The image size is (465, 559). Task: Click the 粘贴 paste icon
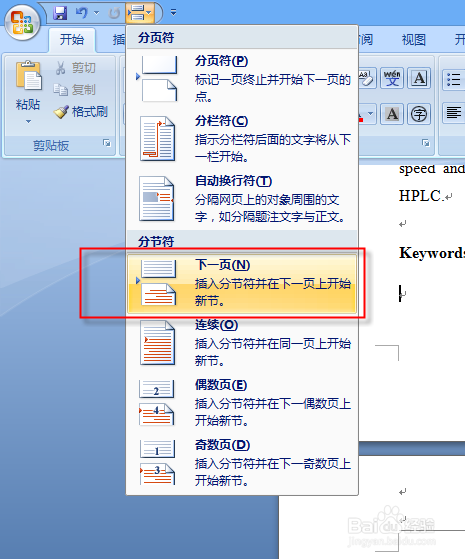[29, 76]
